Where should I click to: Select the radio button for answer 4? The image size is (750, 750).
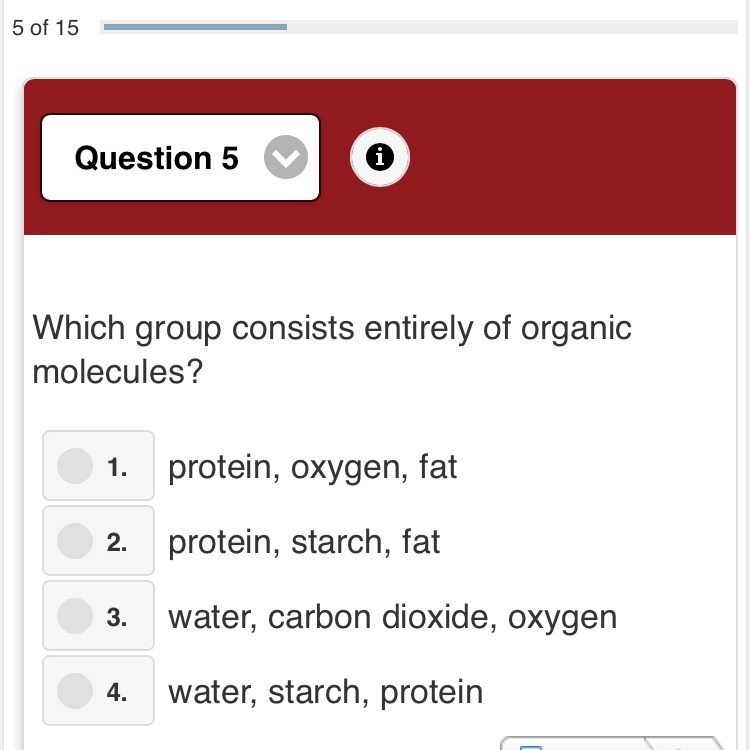75,691
